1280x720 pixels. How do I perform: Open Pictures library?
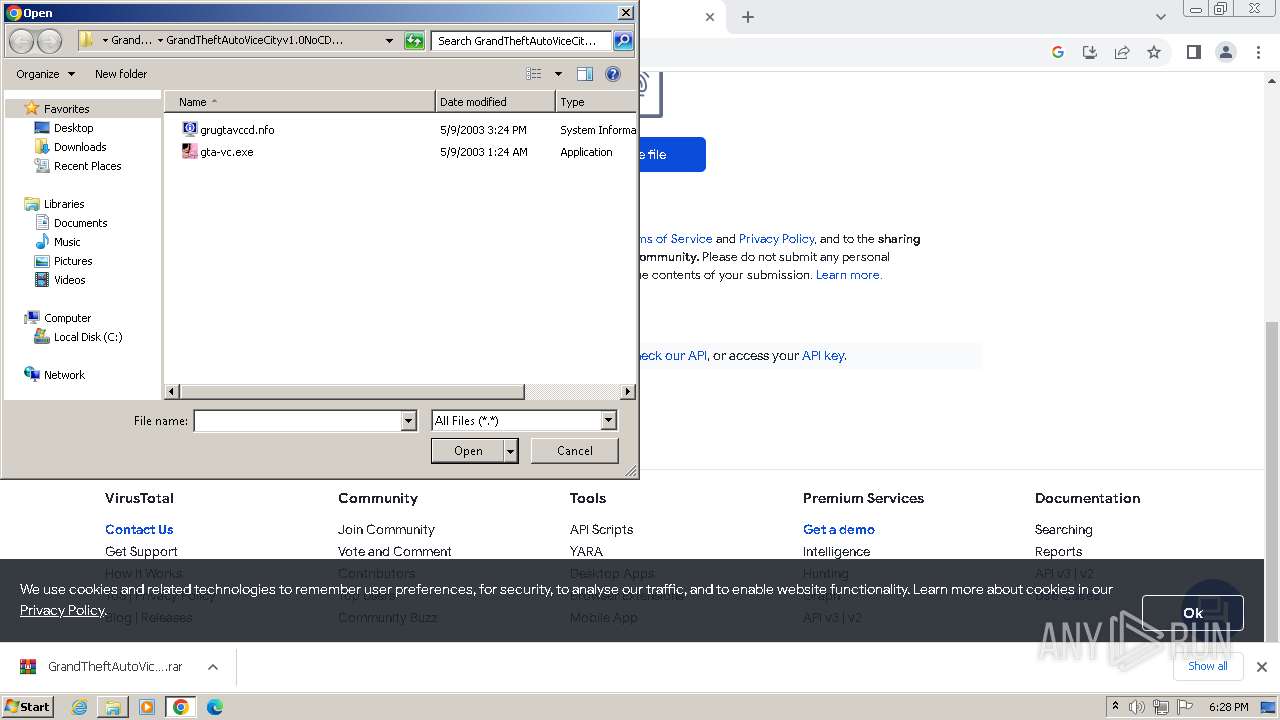tap(73, 261)
